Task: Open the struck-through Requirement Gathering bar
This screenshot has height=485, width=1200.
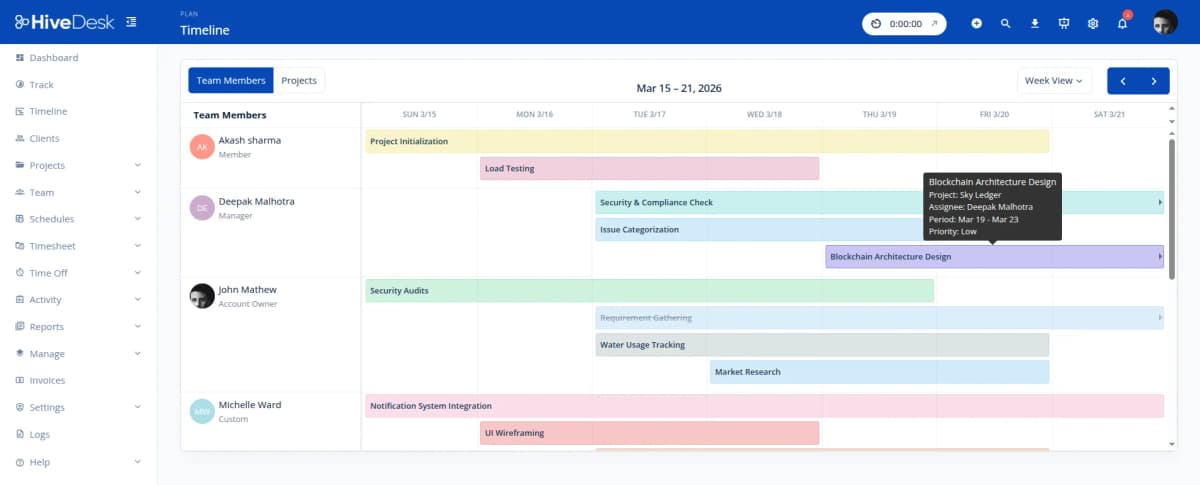Action: click(x=880, y=318)
